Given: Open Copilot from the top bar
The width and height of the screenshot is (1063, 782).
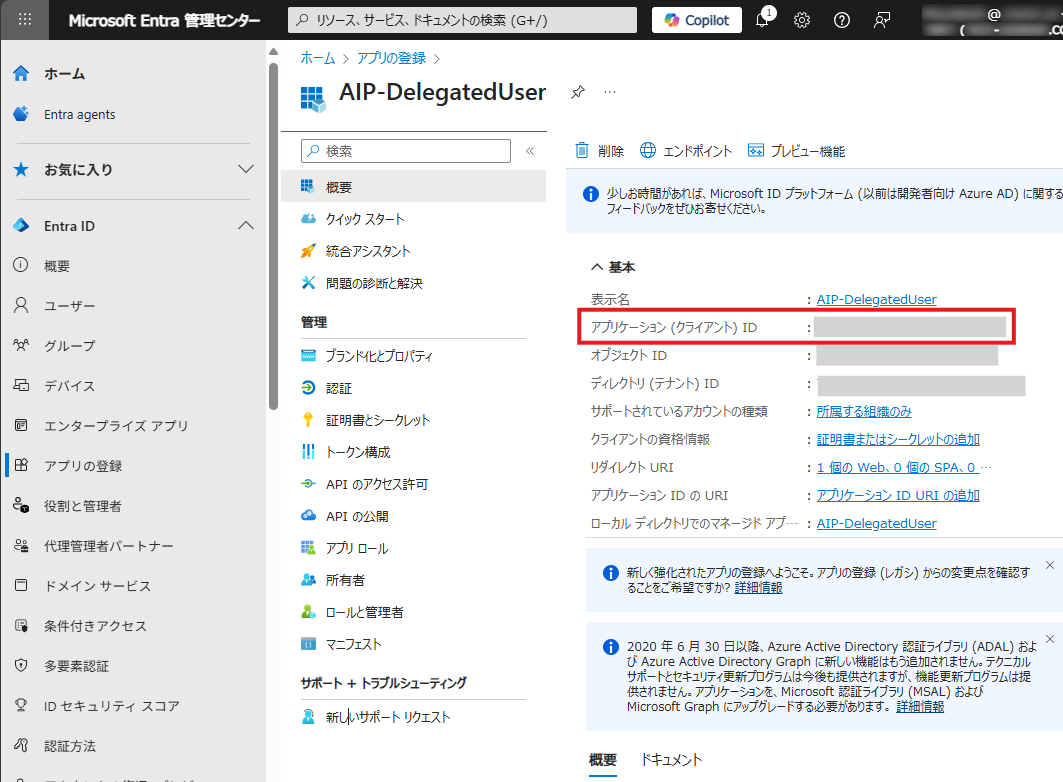Looking at the screenshot, I should pyautogui.click(x=696, y=20).
